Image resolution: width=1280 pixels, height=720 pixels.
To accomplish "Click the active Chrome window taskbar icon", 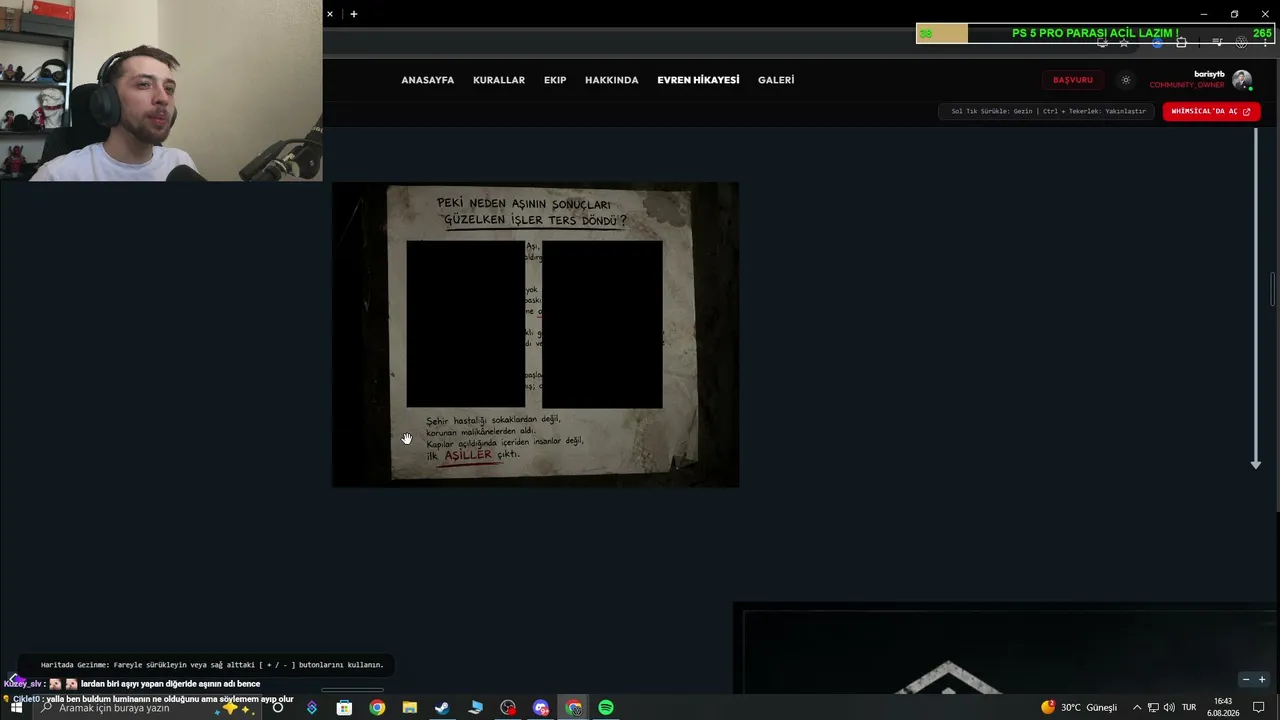I will click(574, 708).
